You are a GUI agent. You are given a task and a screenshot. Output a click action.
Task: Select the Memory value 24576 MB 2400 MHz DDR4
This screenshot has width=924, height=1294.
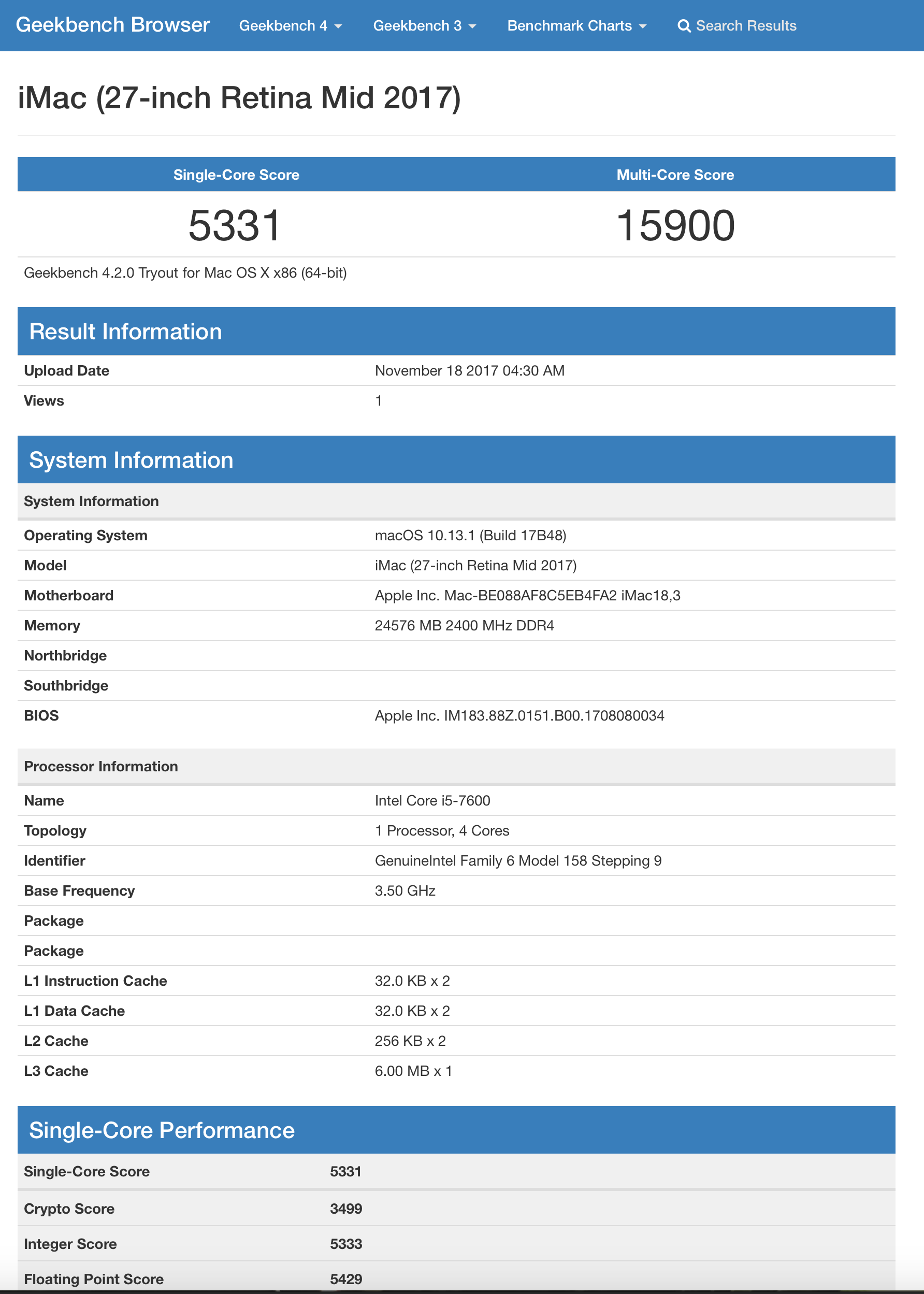pyautogui.click(x=464, y=625)
